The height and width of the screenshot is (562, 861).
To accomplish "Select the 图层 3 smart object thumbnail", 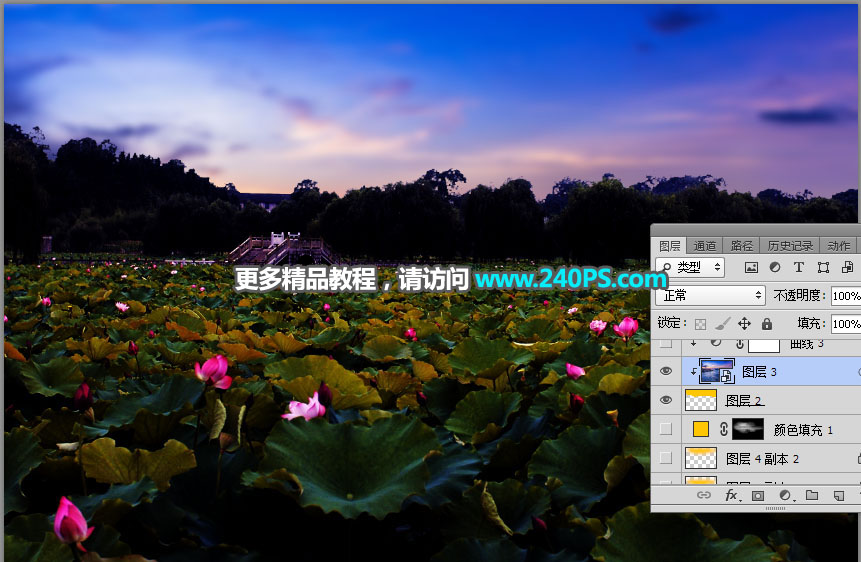I will pos(718,371).
